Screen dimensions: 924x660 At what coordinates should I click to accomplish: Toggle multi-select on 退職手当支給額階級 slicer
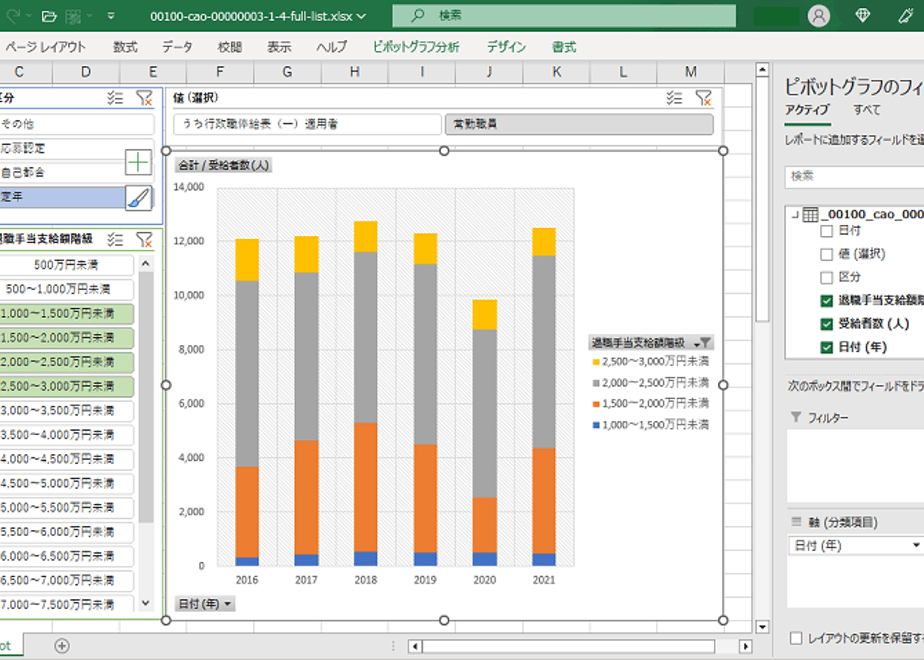tap(115, 239)
